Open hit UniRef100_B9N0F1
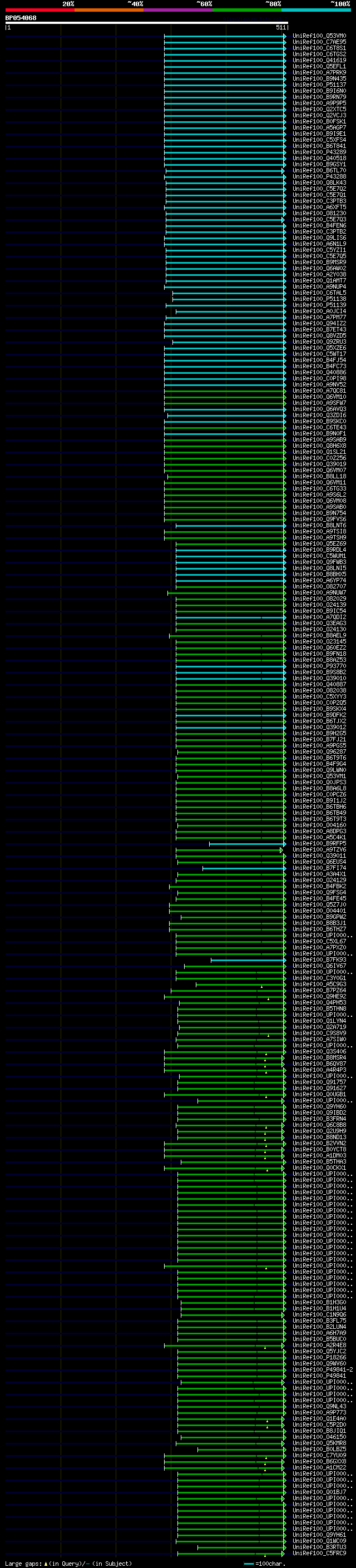Image resolution: width=356 pixels, height=1568 pixels. 319,433
